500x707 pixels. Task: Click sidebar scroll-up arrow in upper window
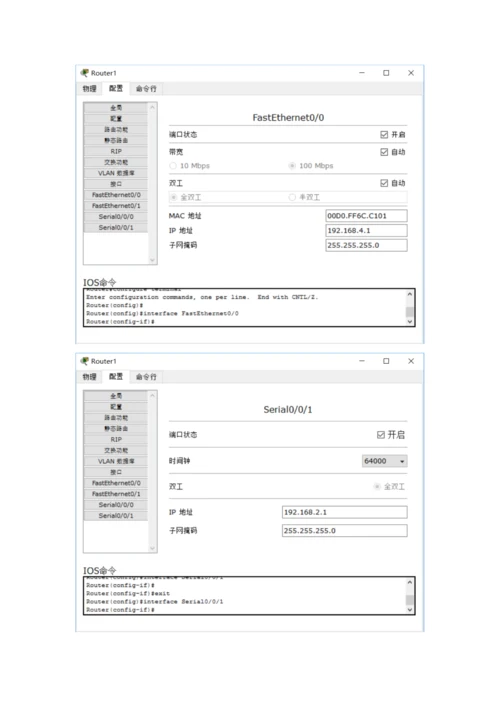152,107
